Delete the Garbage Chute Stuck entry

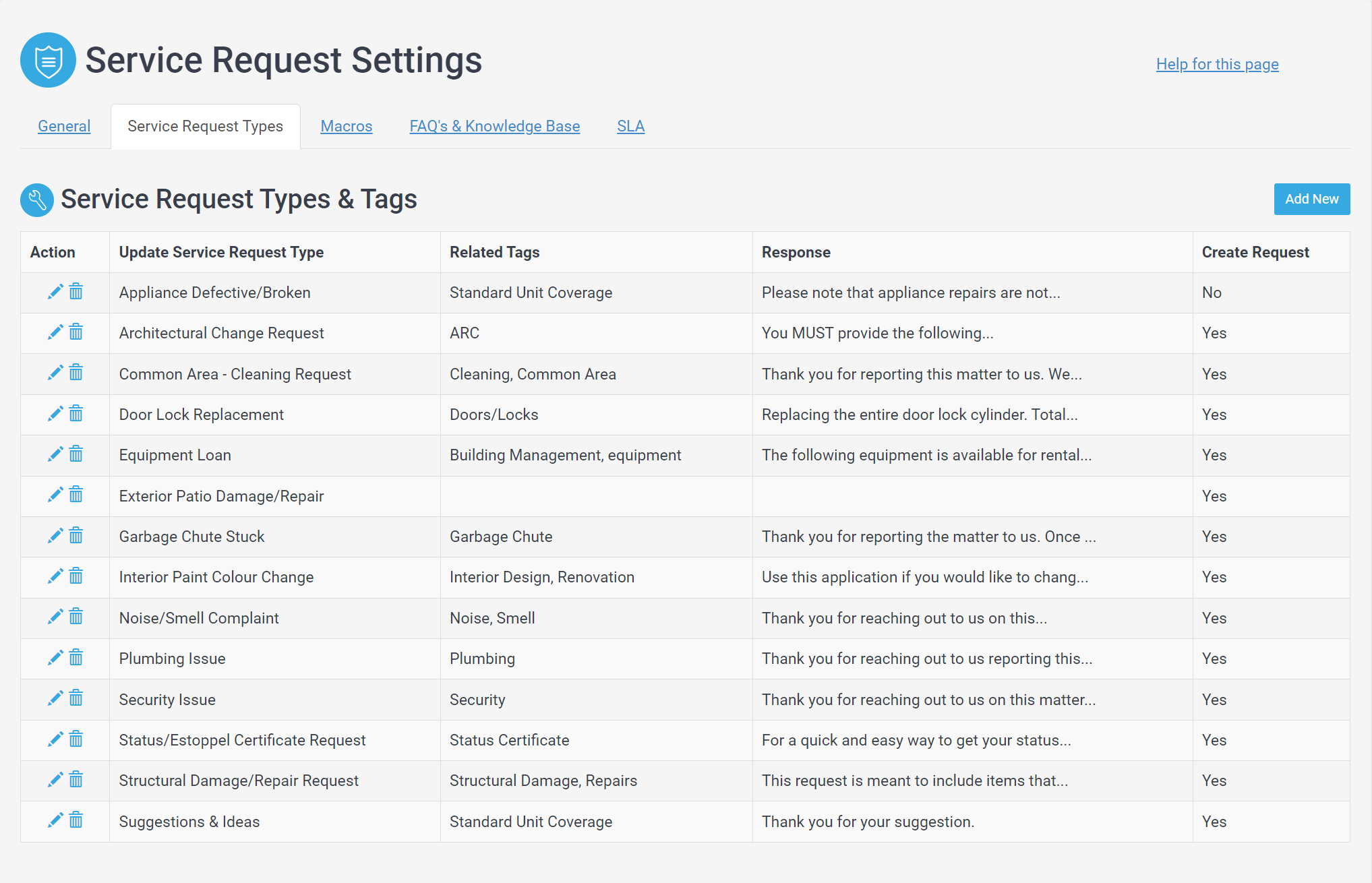(76, 536)
